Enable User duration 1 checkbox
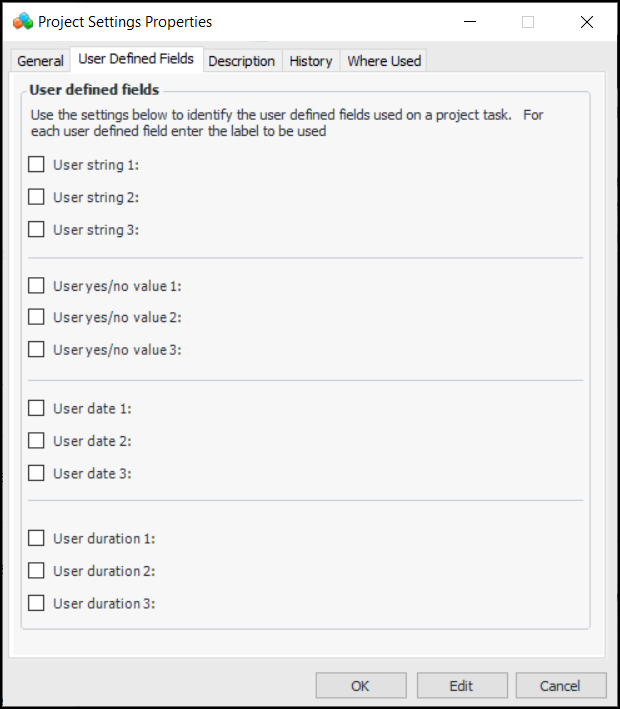Viewport: 620px width, 709px height. 37,538
